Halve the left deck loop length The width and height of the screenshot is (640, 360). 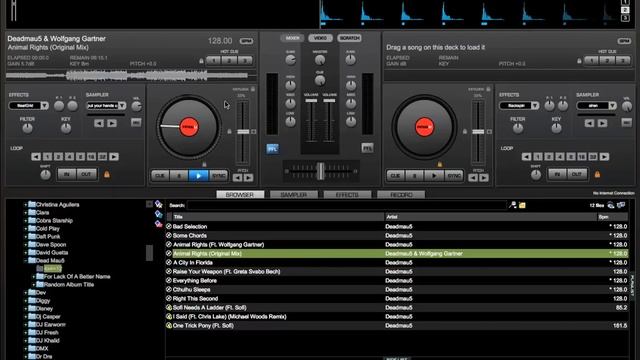tap(36, 157)
